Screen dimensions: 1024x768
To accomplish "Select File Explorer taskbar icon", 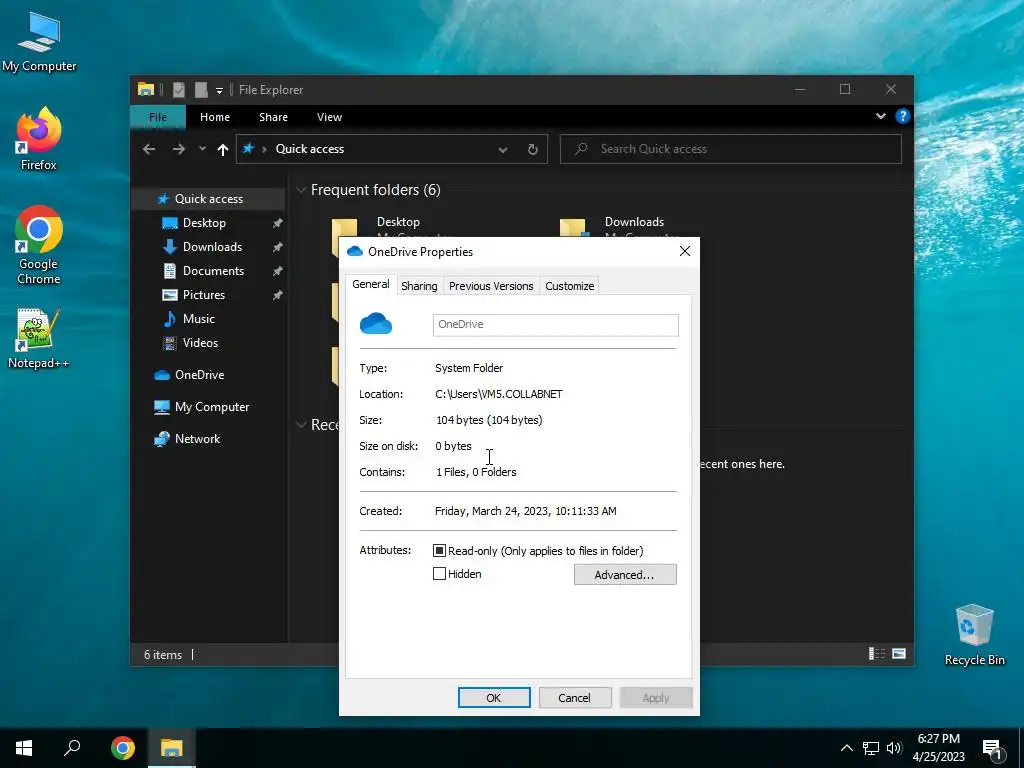I will [172, 748].
